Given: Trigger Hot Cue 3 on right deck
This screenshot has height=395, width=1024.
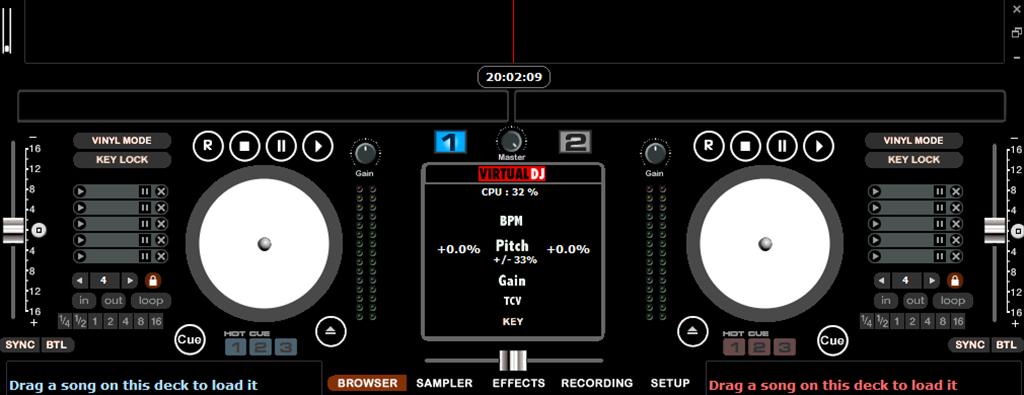Looking at the screenshot, I should (784, 347).
